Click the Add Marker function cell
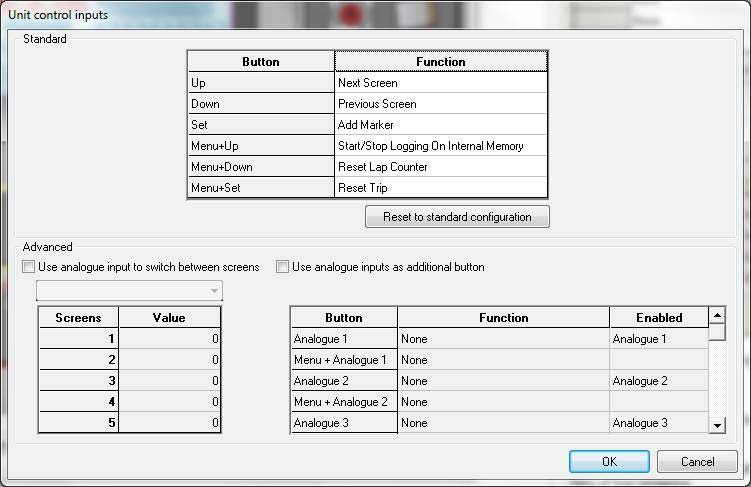 point(440,125)
